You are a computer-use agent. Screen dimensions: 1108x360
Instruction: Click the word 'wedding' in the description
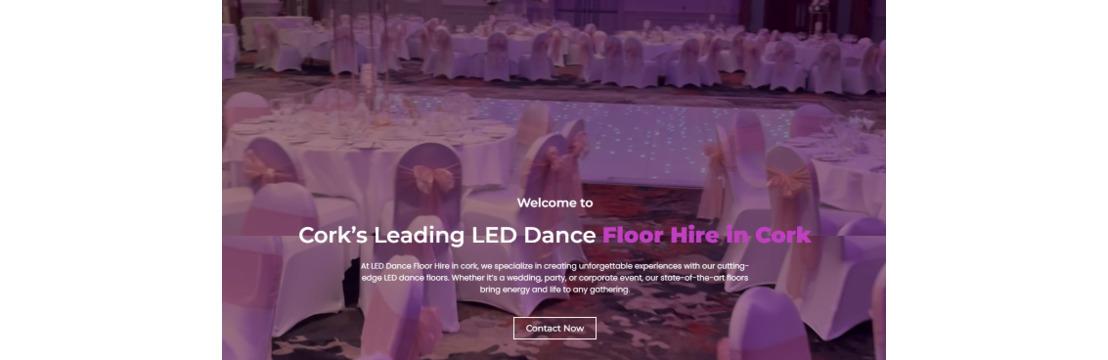[x=520, y=278]
